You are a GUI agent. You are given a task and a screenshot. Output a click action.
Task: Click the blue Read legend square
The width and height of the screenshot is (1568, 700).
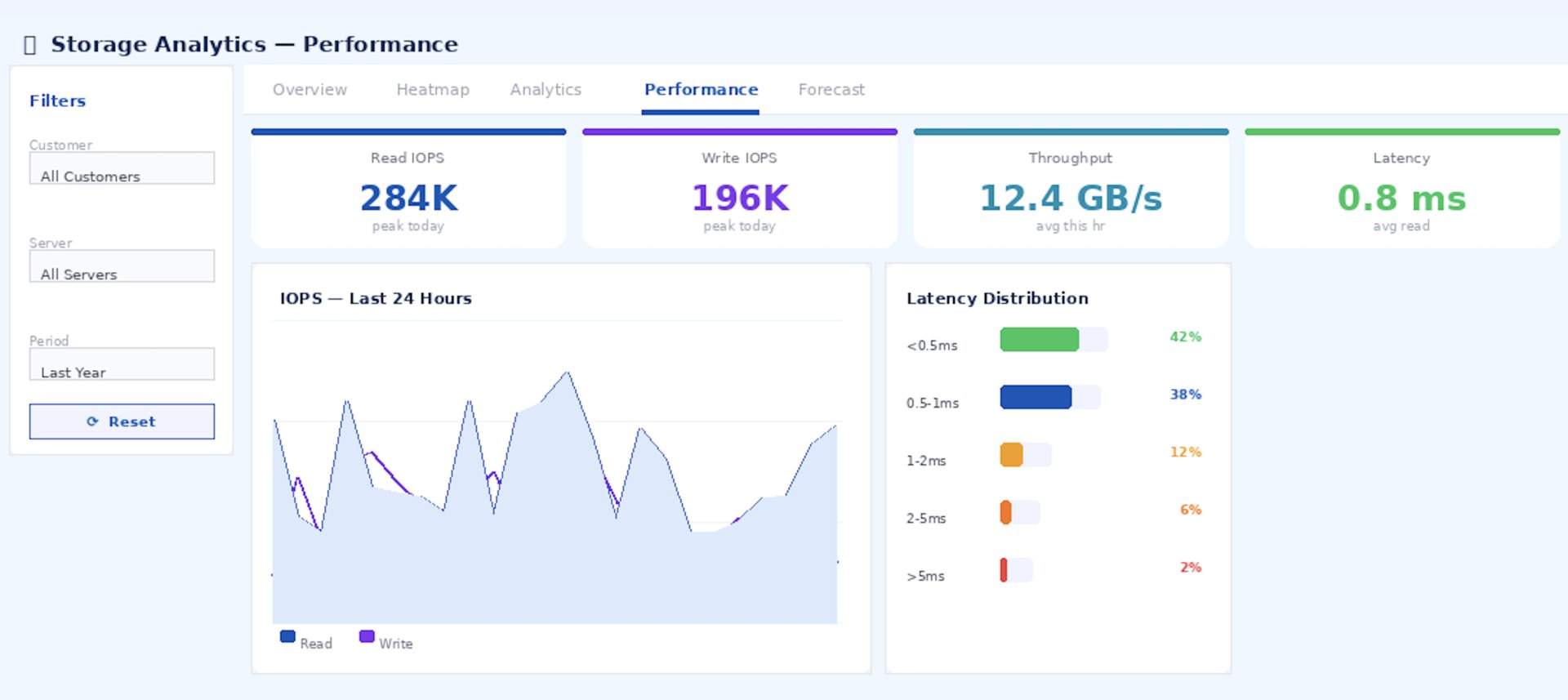click(x=287, y=636)
